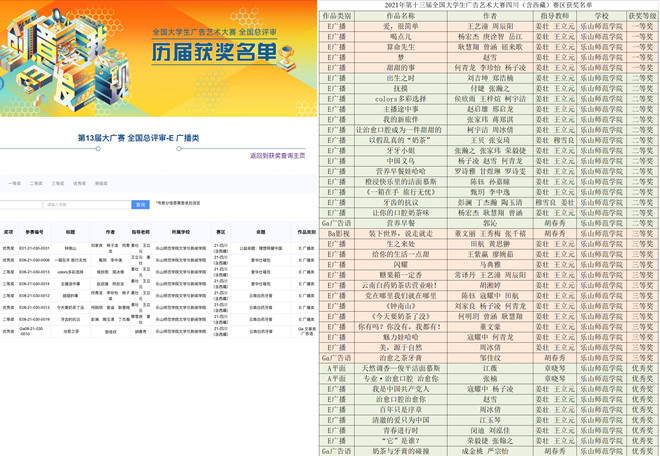660x456 pixels.
Task: Click the 爱,很简单 work name cell
Action: pyautogui.click(x=401, y=26)
